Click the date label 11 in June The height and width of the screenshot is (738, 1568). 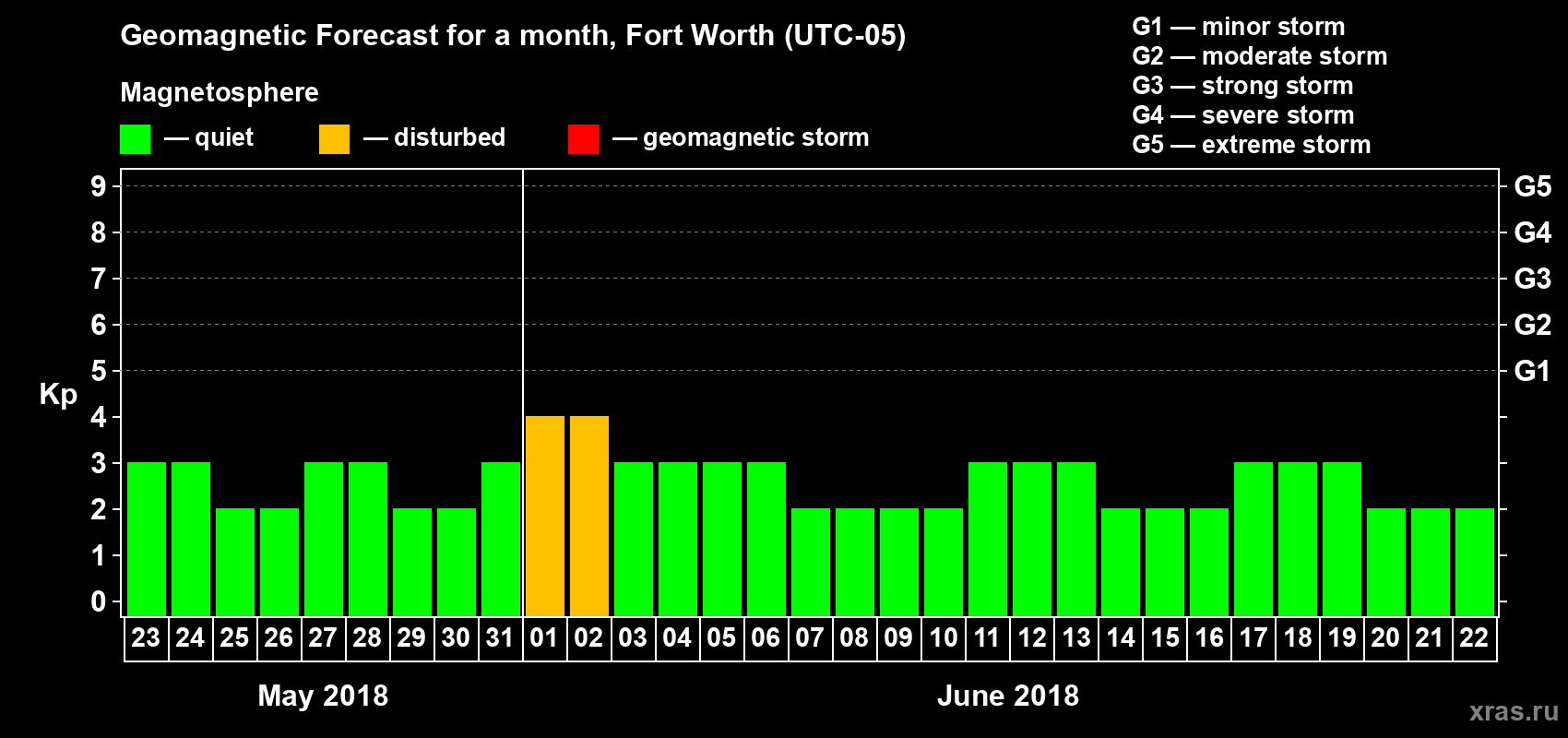[987, 637]
